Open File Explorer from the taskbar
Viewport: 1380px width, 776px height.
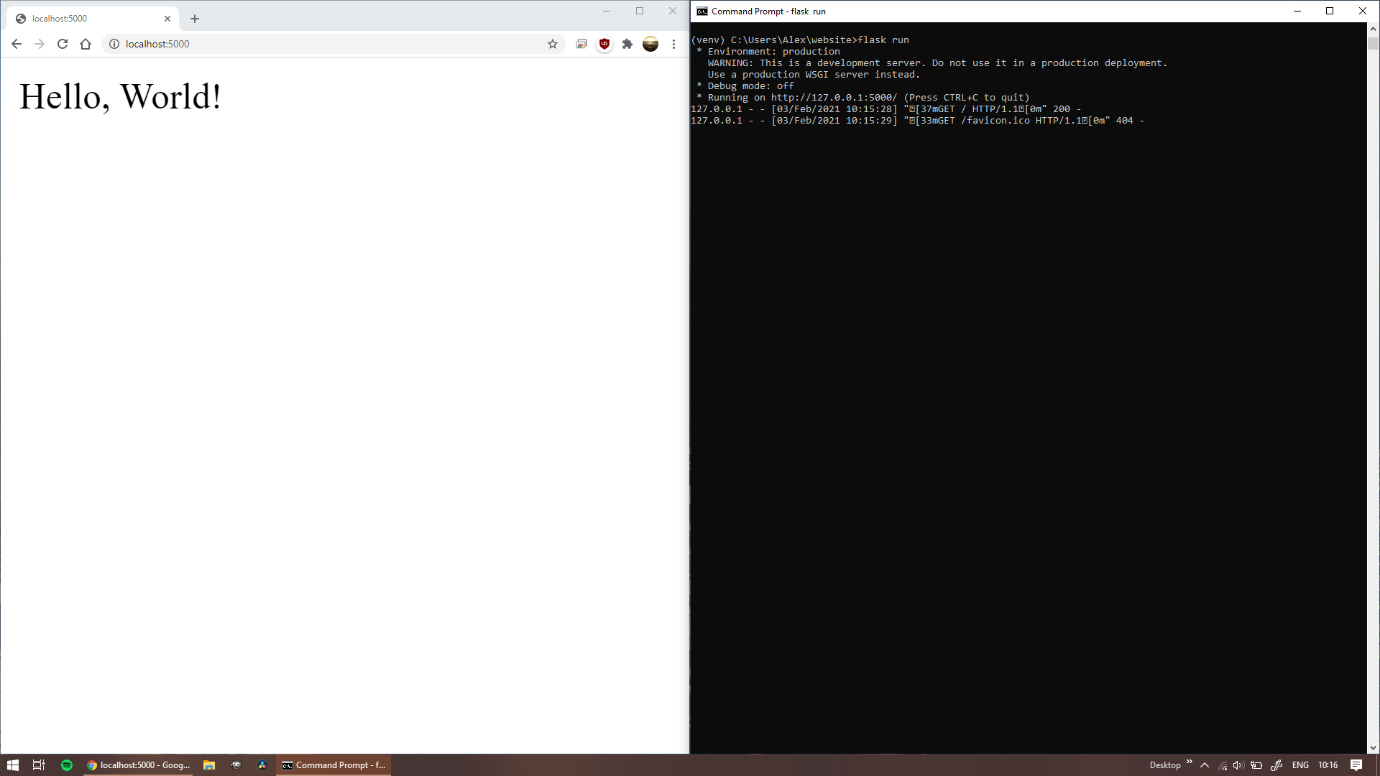tap(209, 765)
